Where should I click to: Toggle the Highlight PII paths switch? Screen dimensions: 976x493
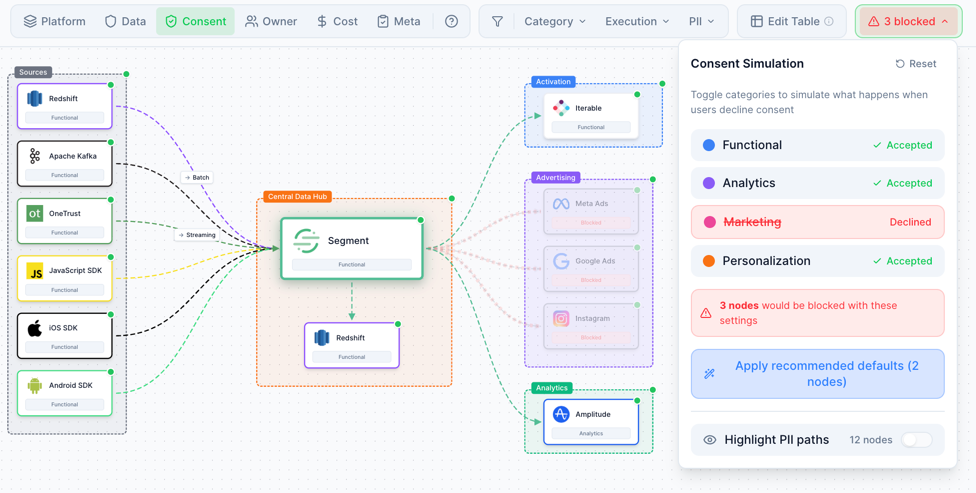coord(916,440)
